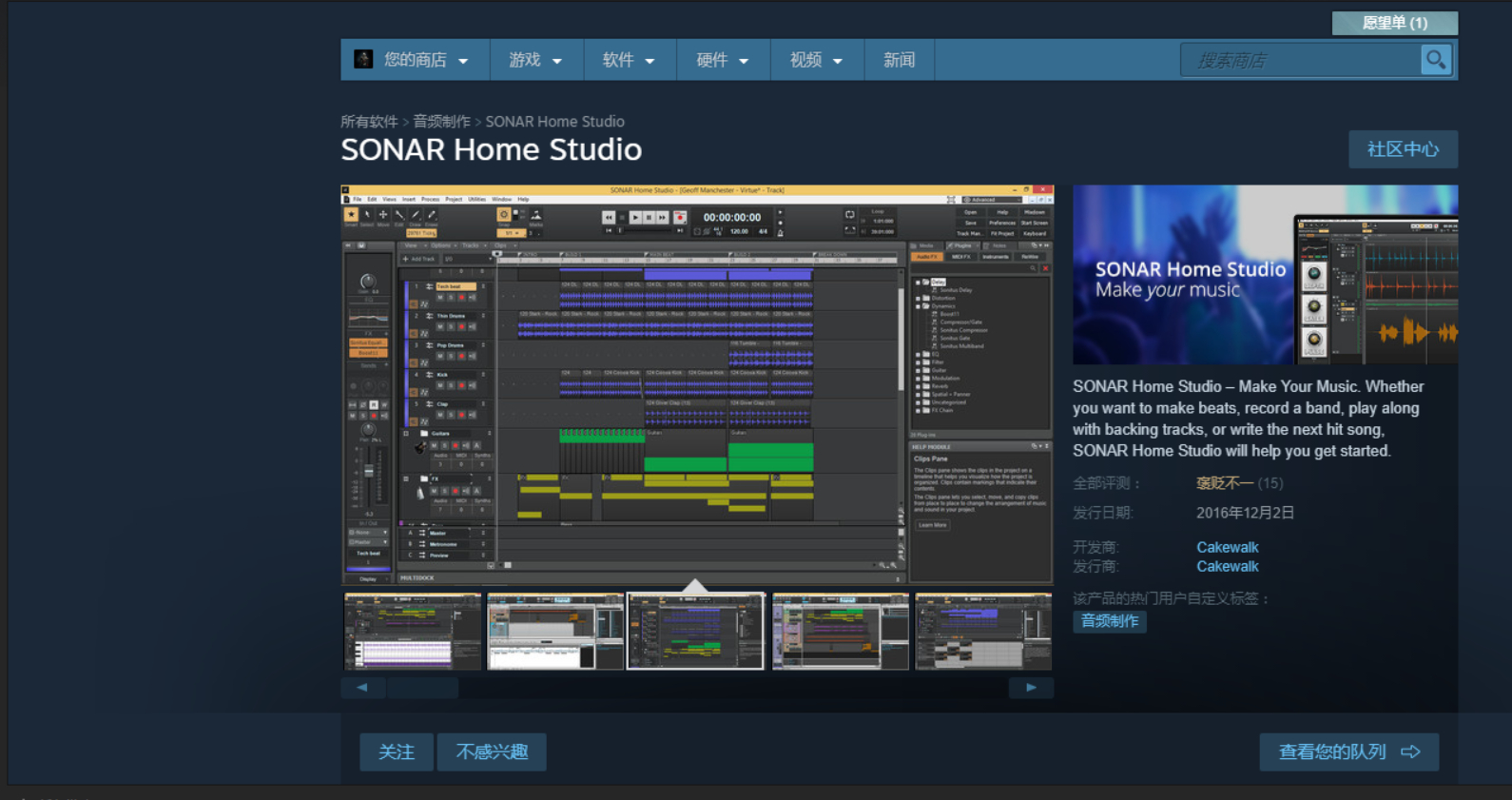Expand the 软件 dropdown menu
This screenshot has width=1512, height=800.
[630, 60]
